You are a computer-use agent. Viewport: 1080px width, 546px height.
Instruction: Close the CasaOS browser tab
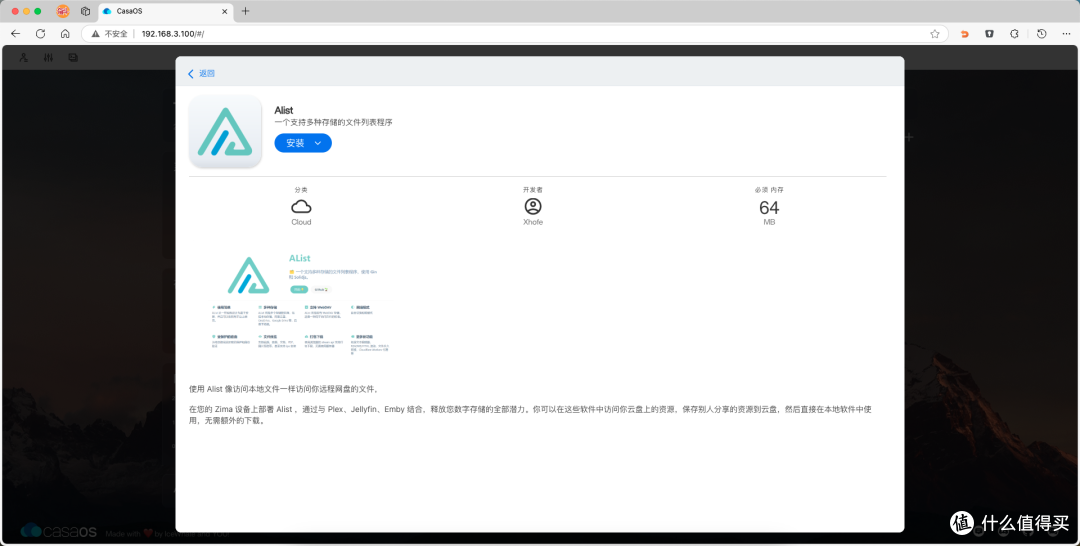225,11
